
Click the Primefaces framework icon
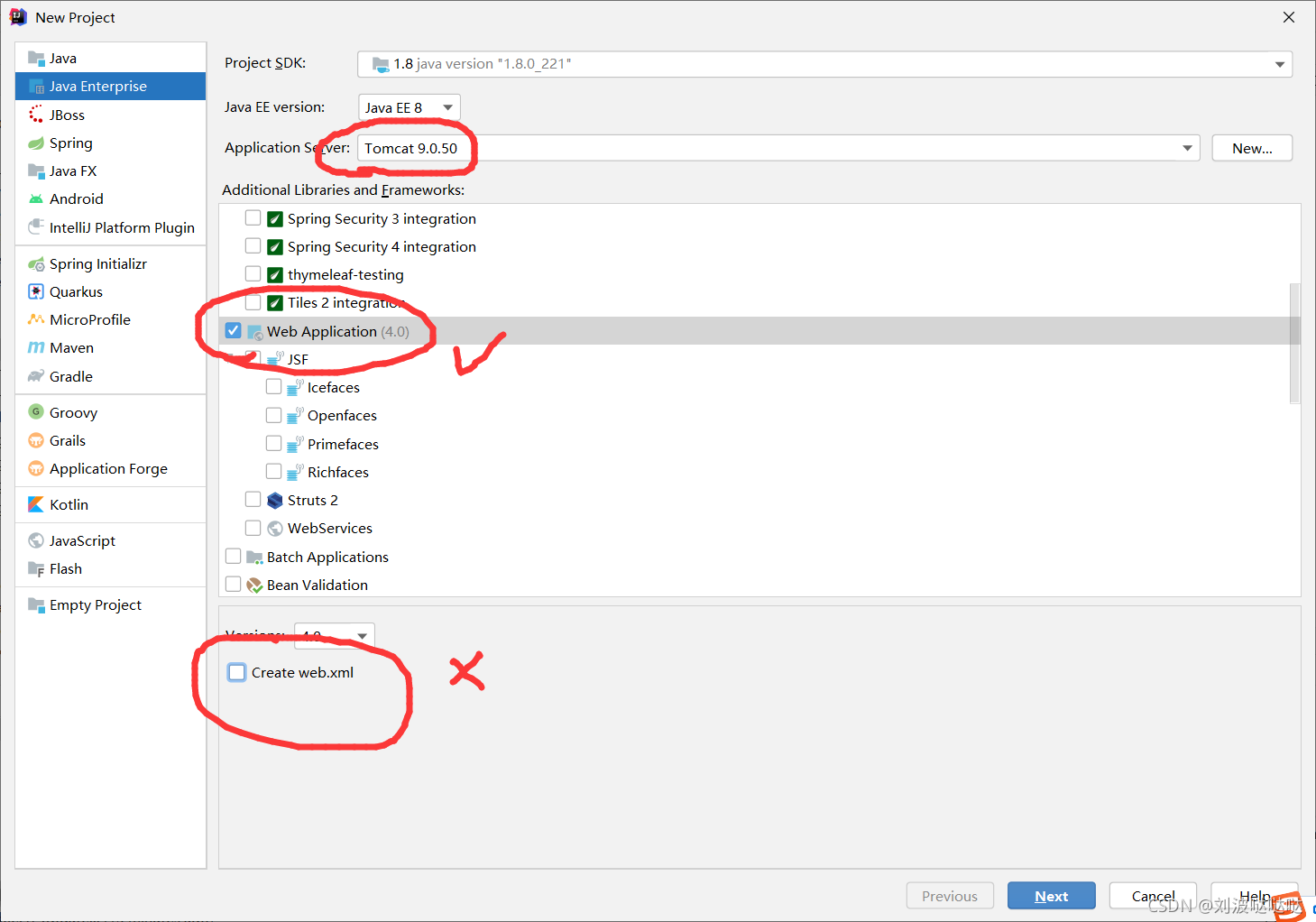(295, 445)
